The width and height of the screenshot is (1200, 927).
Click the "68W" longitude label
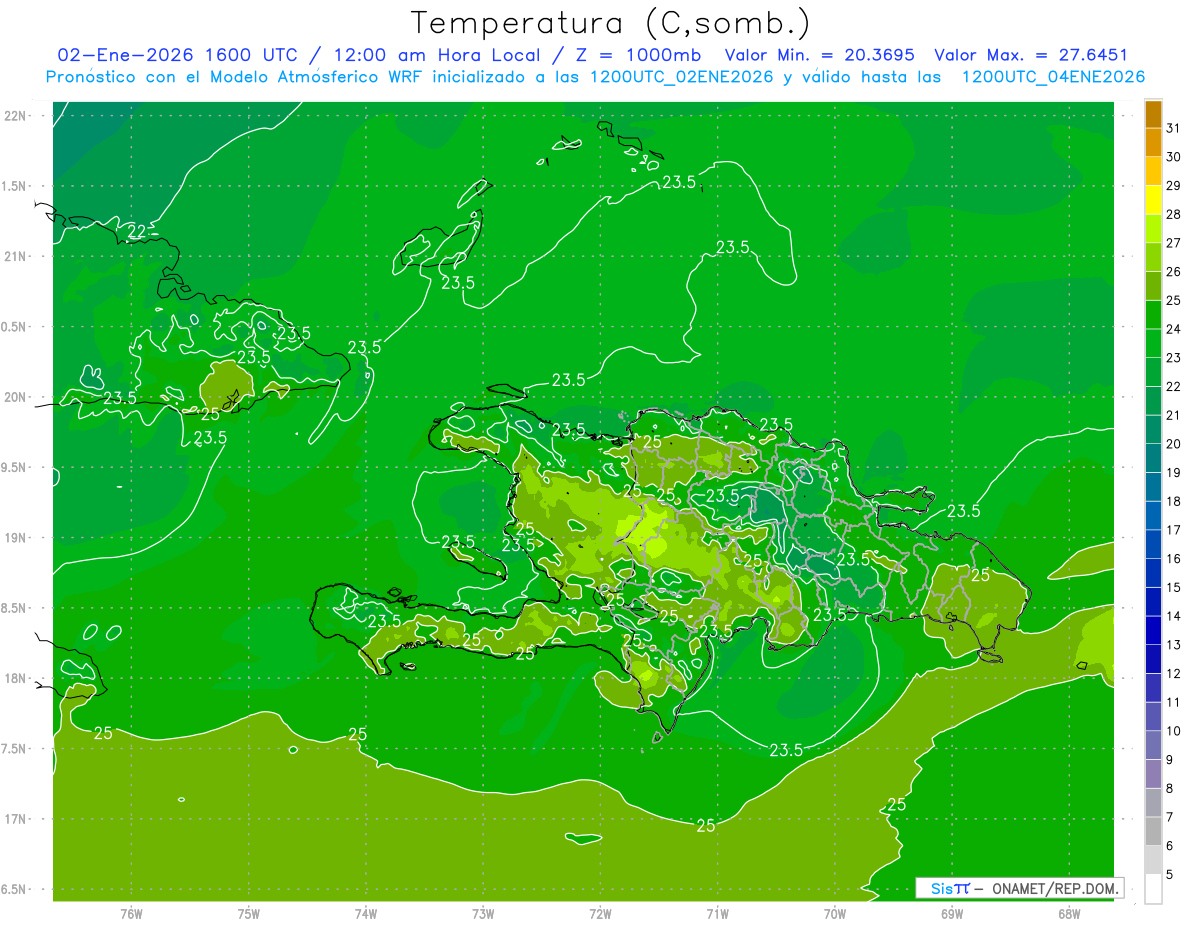click(x=1068, y=914)
